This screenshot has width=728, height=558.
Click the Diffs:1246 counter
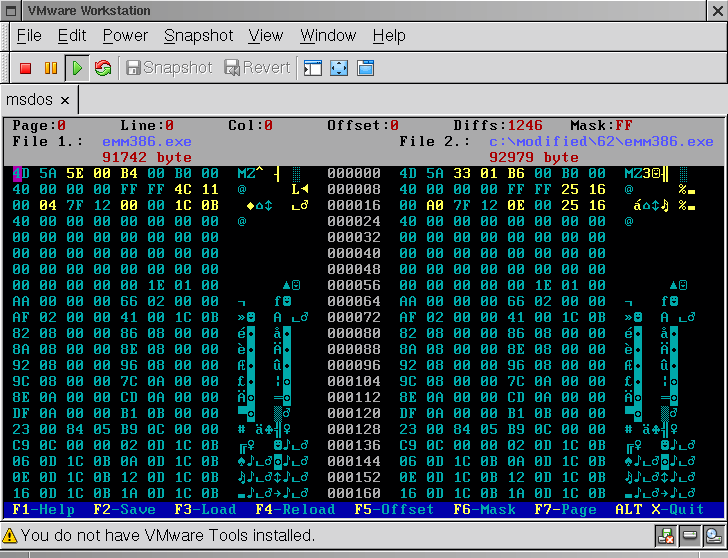tap(498, 125)
